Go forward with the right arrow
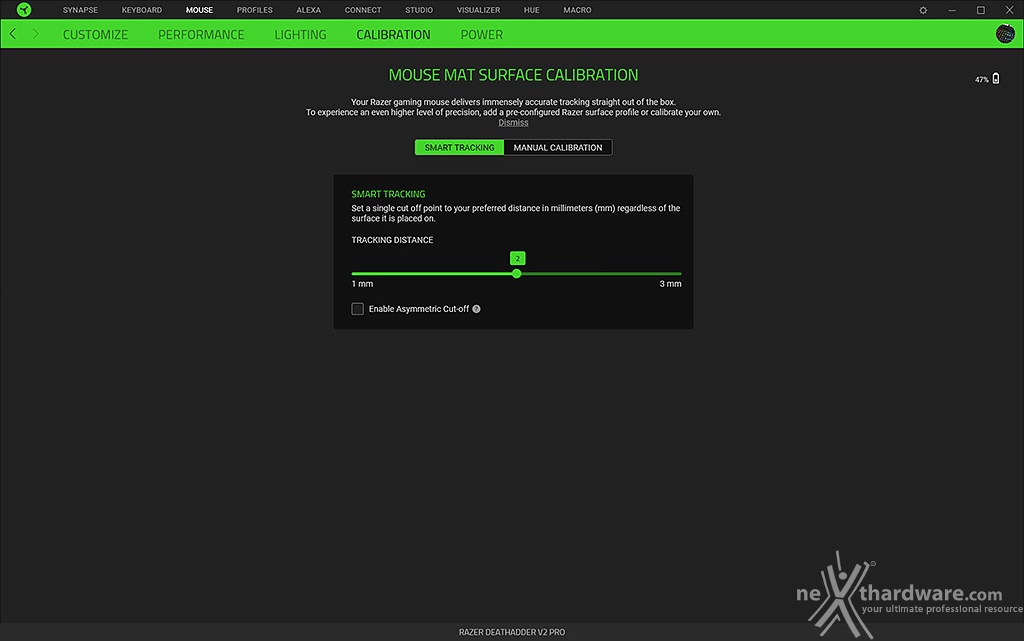The width and height of the screenshot is (1024, 641). point(35,34)
